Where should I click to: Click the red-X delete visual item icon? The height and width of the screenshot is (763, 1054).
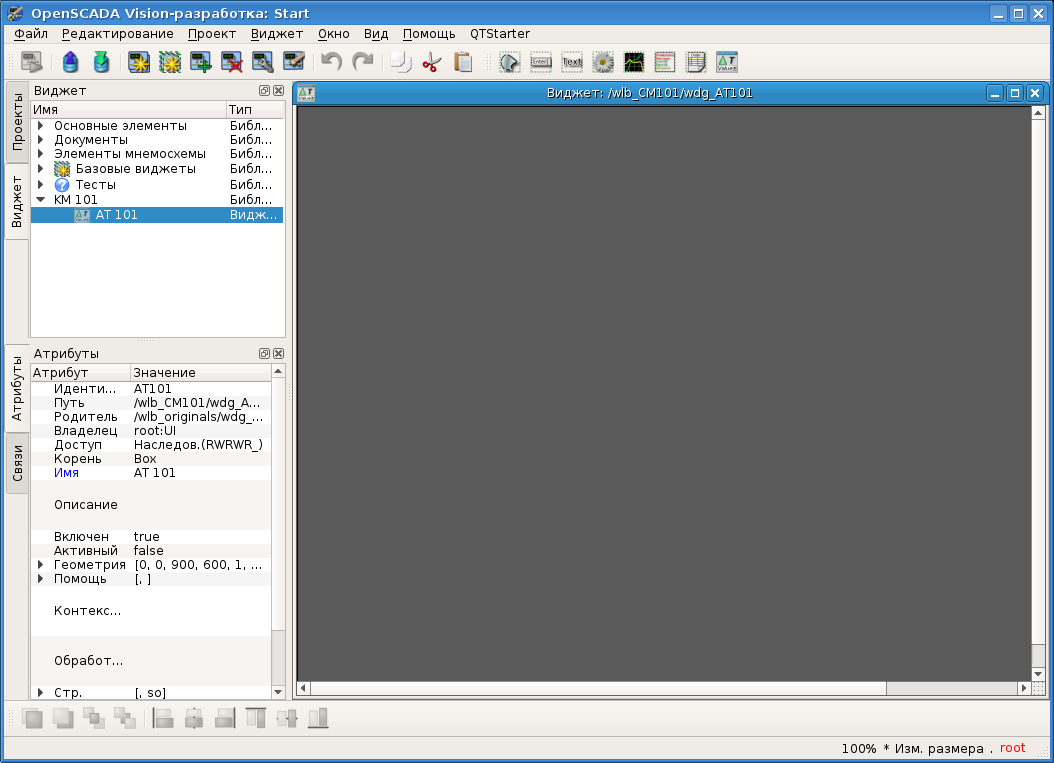tap(232, 62)
